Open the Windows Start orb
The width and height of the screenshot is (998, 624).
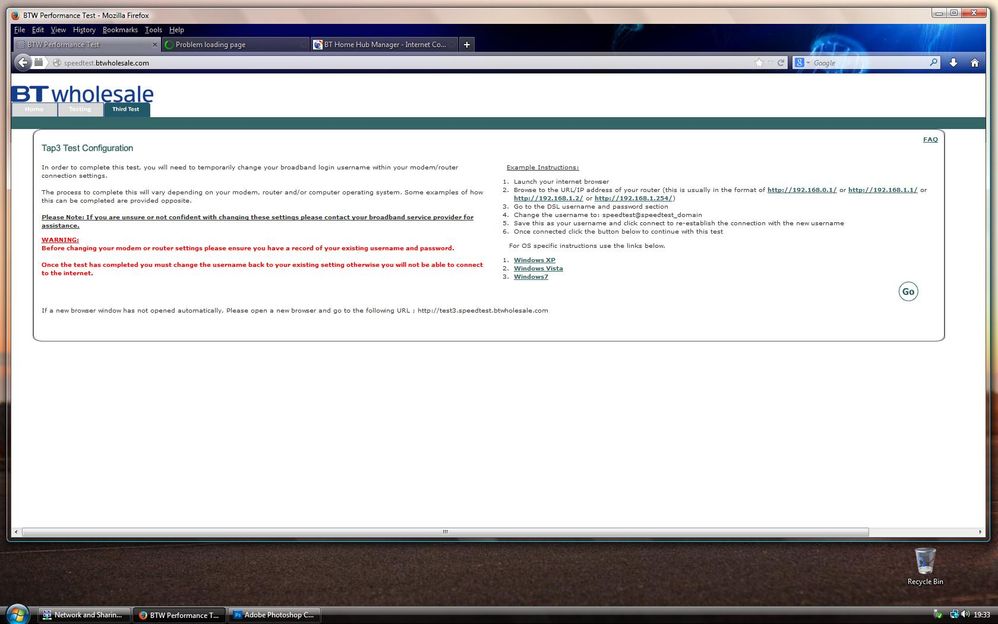point(17,614)
